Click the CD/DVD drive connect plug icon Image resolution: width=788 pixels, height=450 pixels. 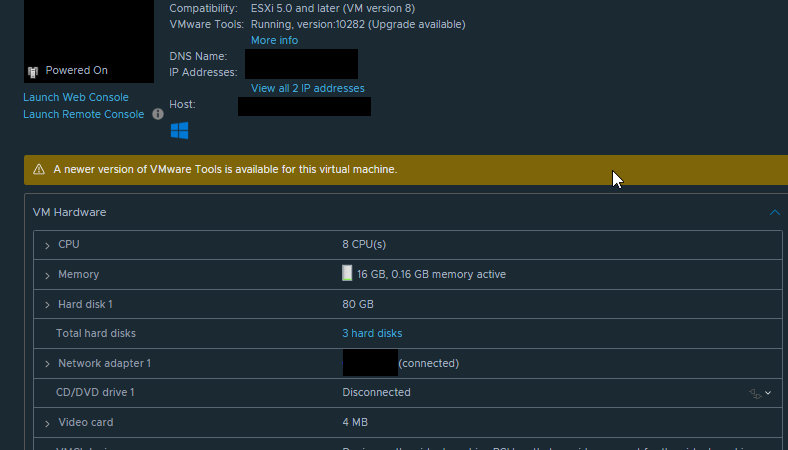(x=756, y=393)
